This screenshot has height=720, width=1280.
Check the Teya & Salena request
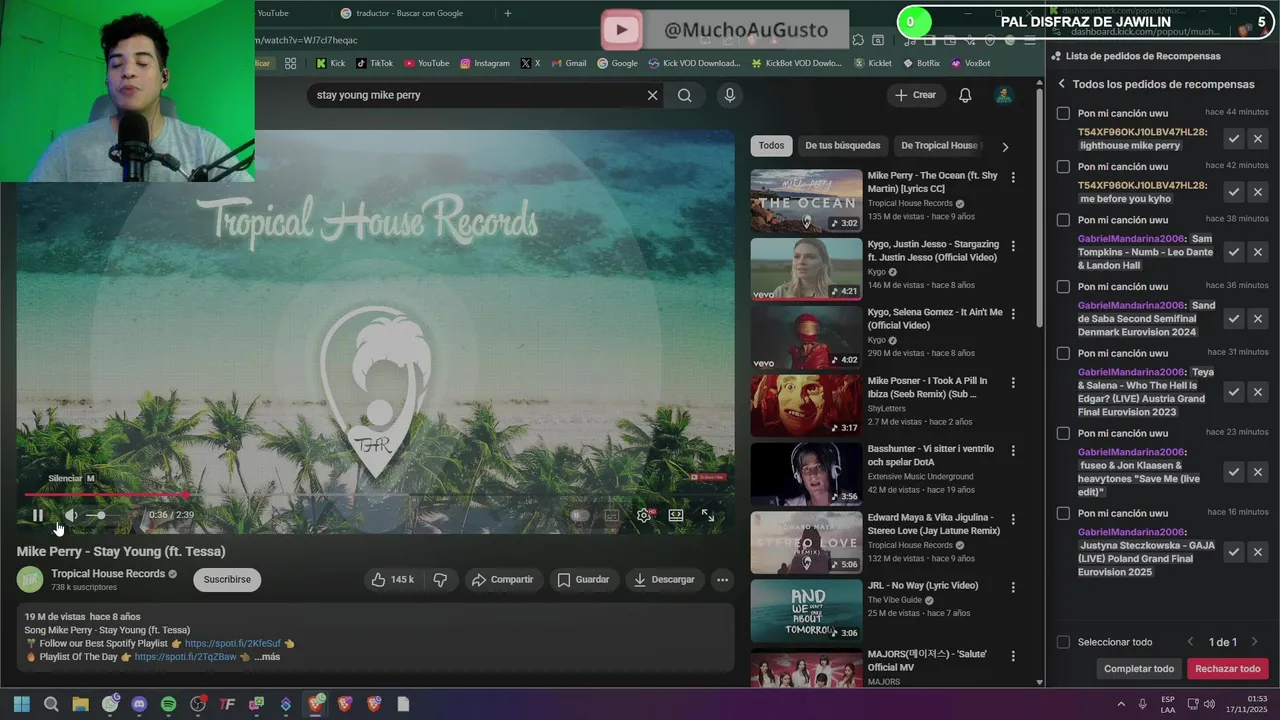(1063, 353)
